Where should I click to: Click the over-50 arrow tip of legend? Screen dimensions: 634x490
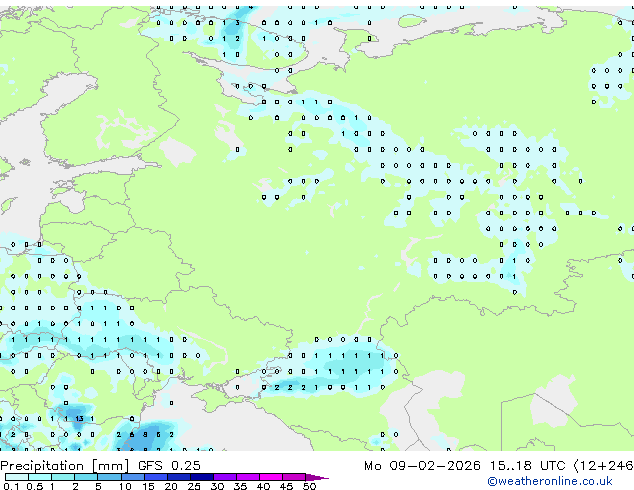[x=318, y=477]
